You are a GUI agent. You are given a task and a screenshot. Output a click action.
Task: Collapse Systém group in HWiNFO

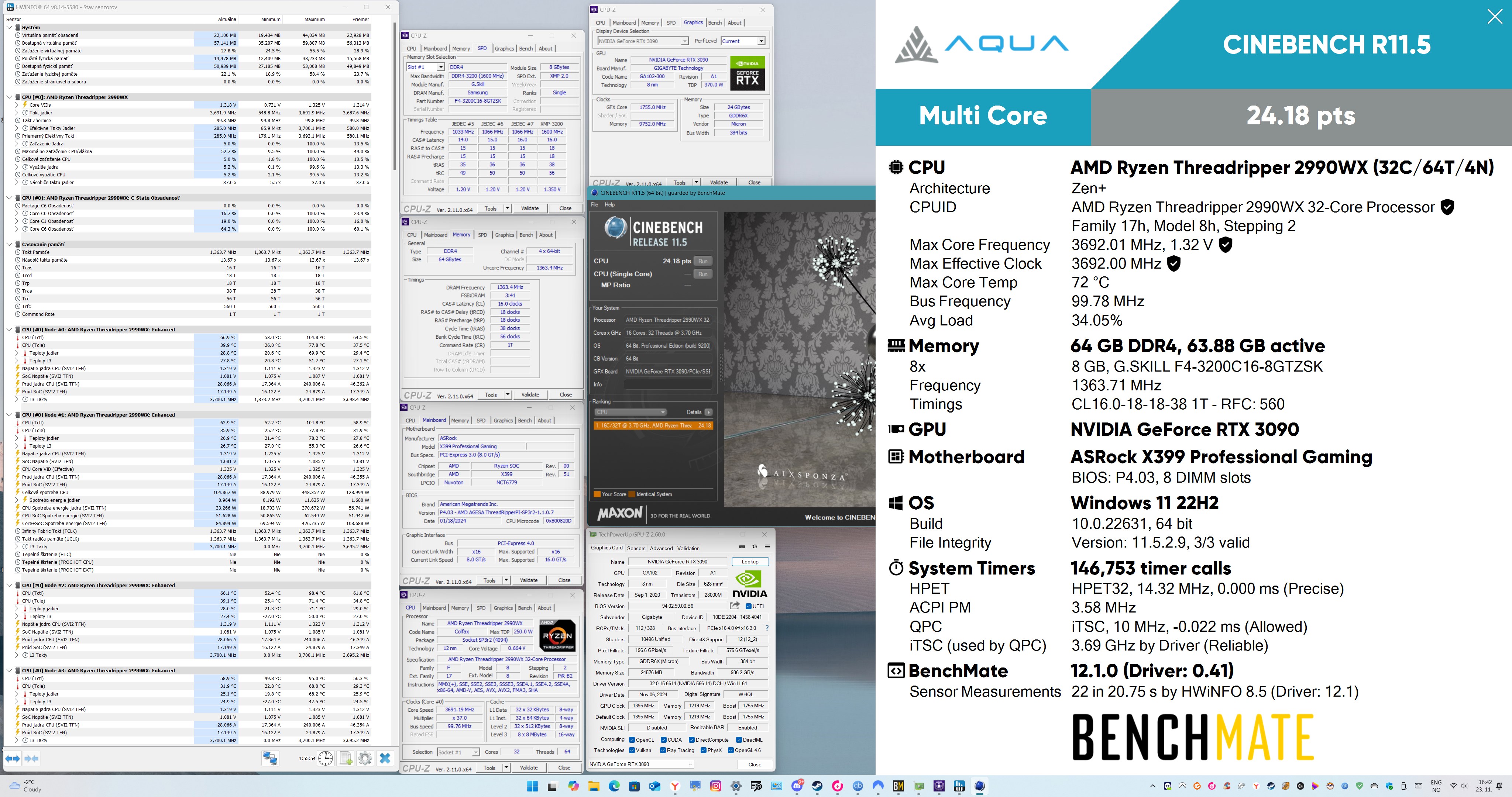click(x=9, y=28)
